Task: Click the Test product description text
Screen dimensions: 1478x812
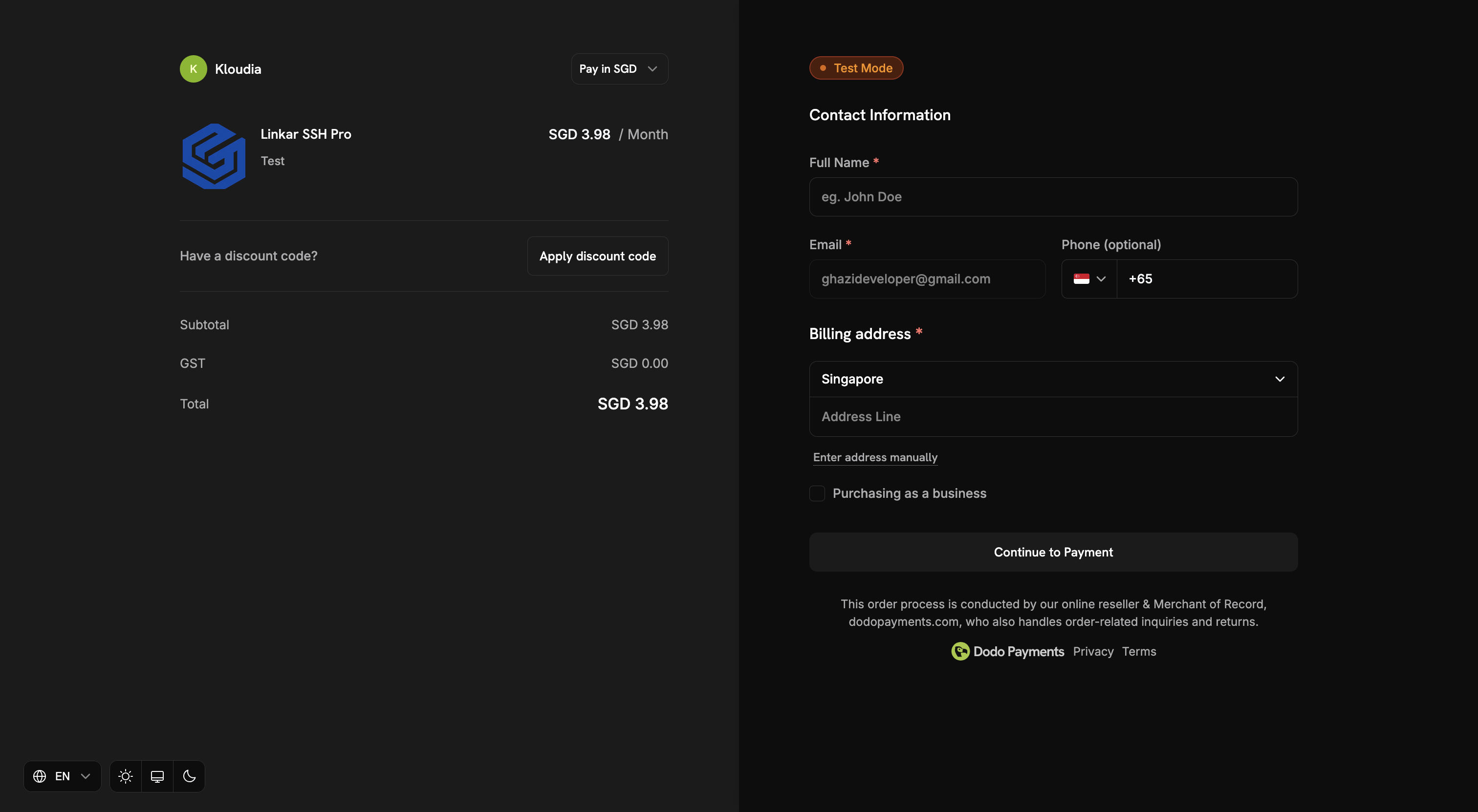Action: 273,161
